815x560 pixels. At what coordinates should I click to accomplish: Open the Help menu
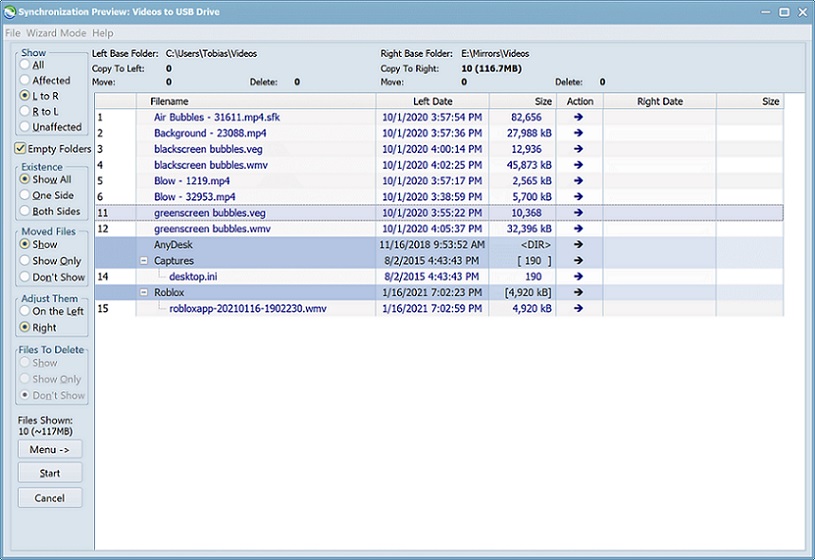[x=102, y=33]
